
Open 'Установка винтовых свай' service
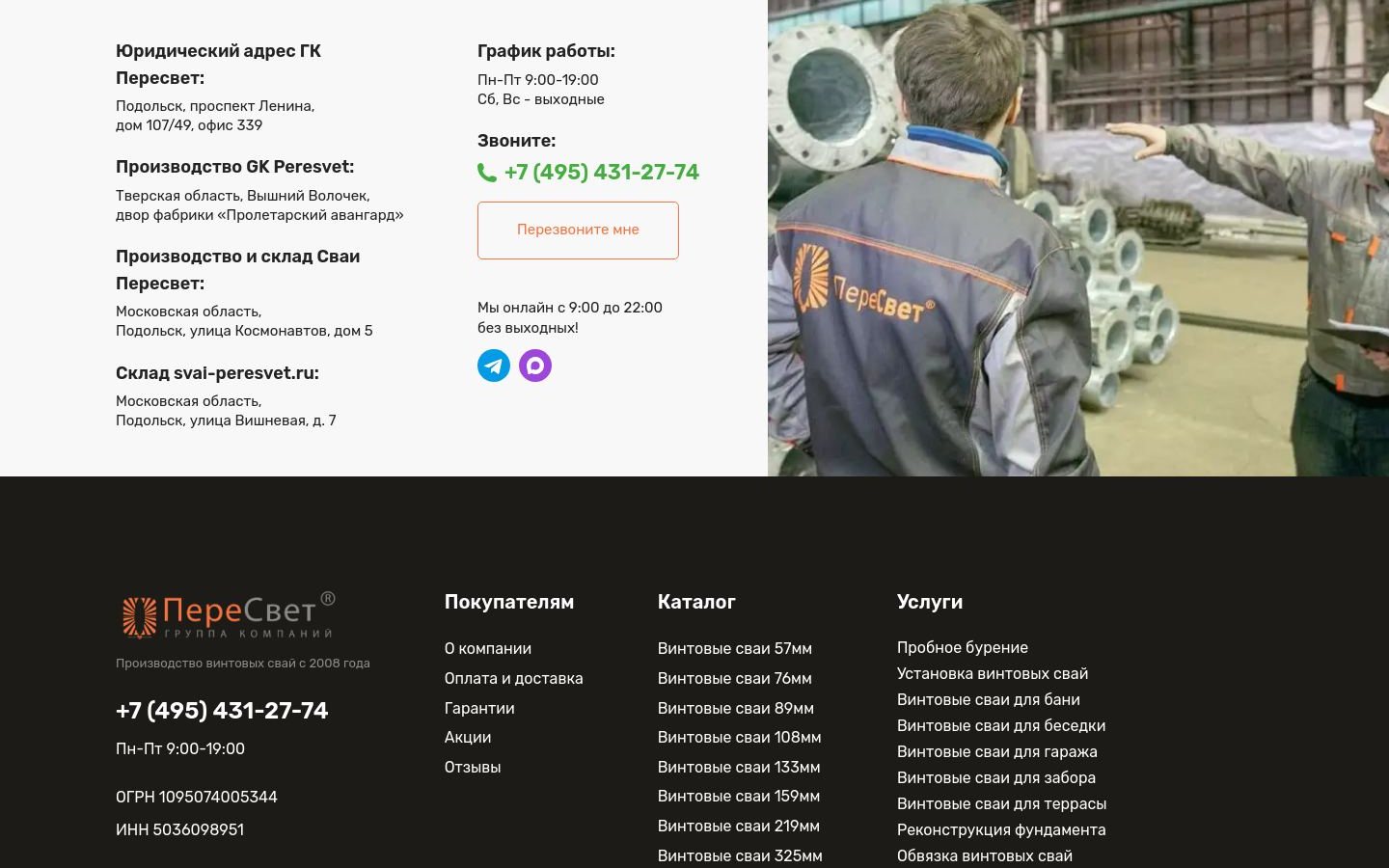993,674
